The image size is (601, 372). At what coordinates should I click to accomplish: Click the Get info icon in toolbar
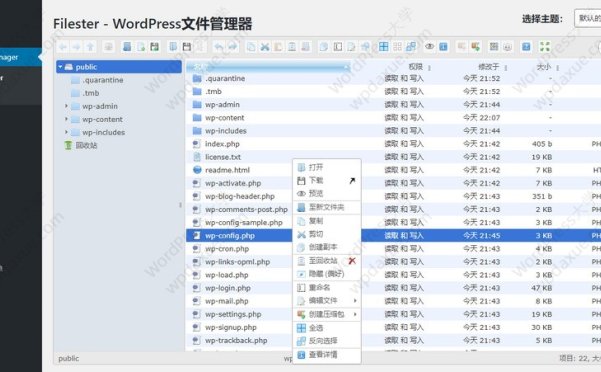pyautogui.click(x=443, y=47)
